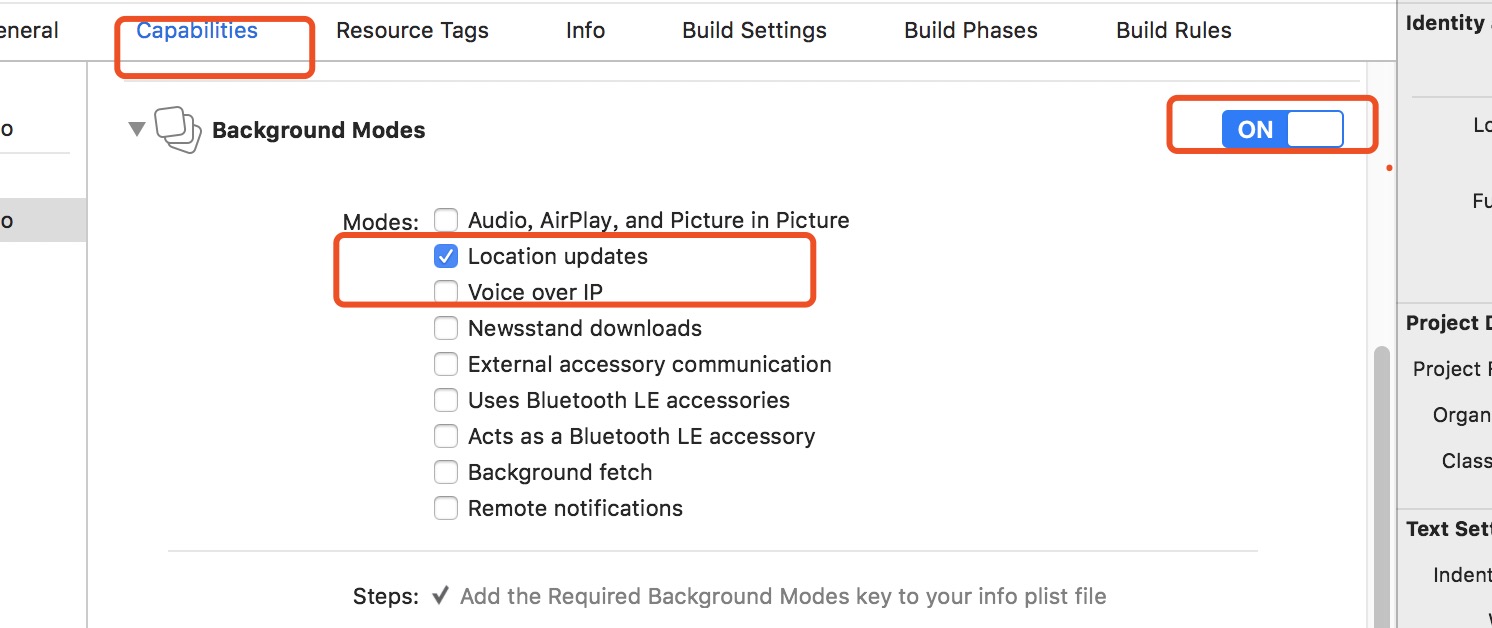Collapse the Background Modes section
The height and width of the screenshot is (628, 1492).
[x=137, y=129]
